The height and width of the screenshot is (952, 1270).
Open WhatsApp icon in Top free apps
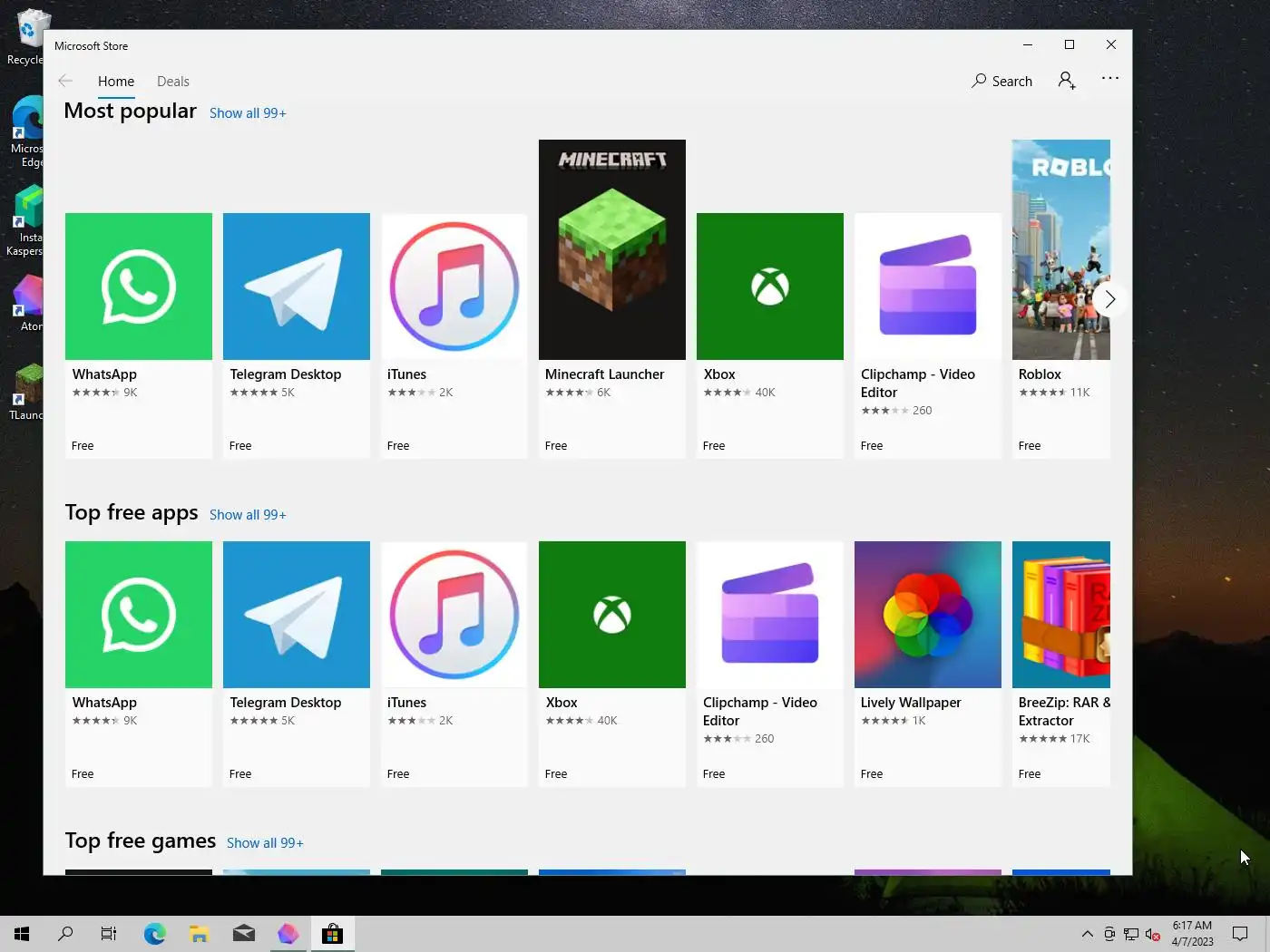coord(139,615)
